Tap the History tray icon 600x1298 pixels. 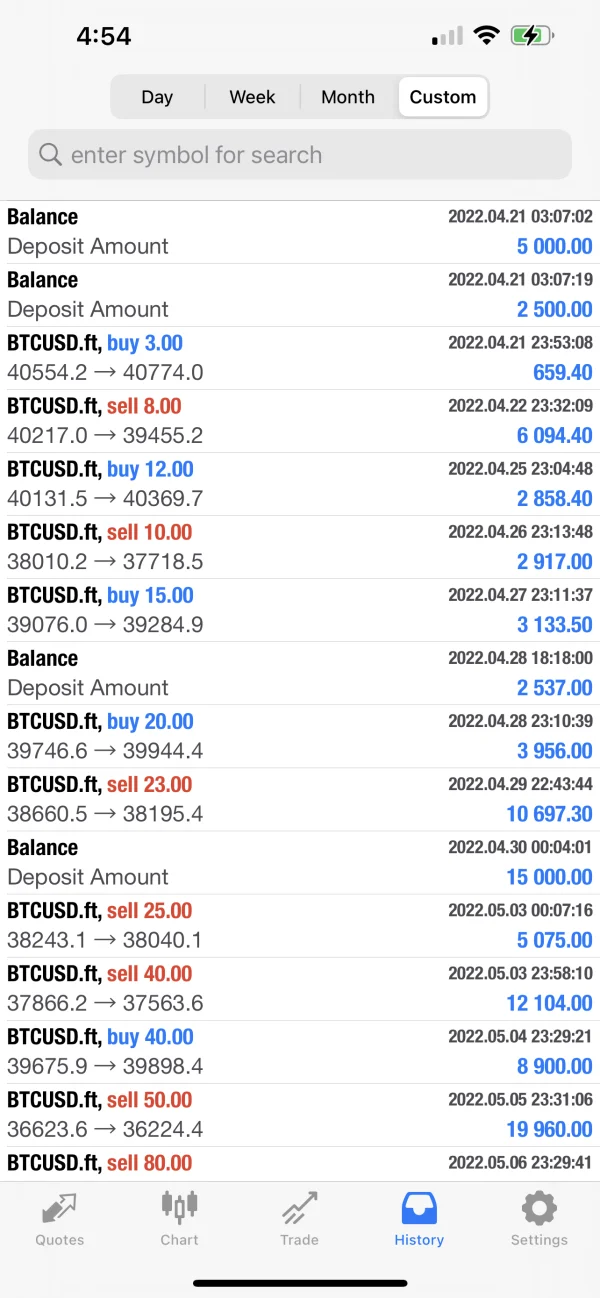coord(419,1208)
